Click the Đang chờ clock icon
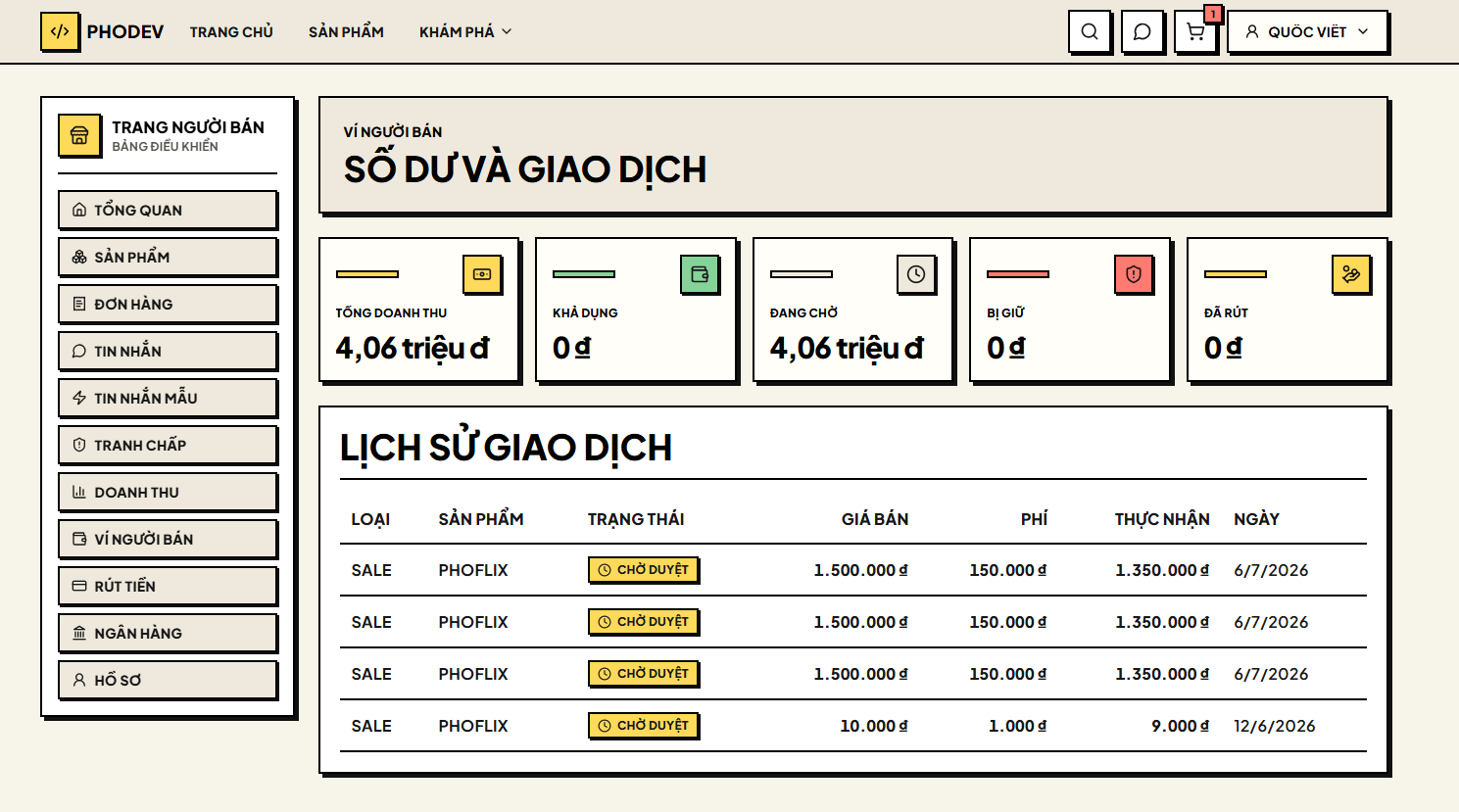The width and height of the screenshot is (1459, 812). pos(916,274)
